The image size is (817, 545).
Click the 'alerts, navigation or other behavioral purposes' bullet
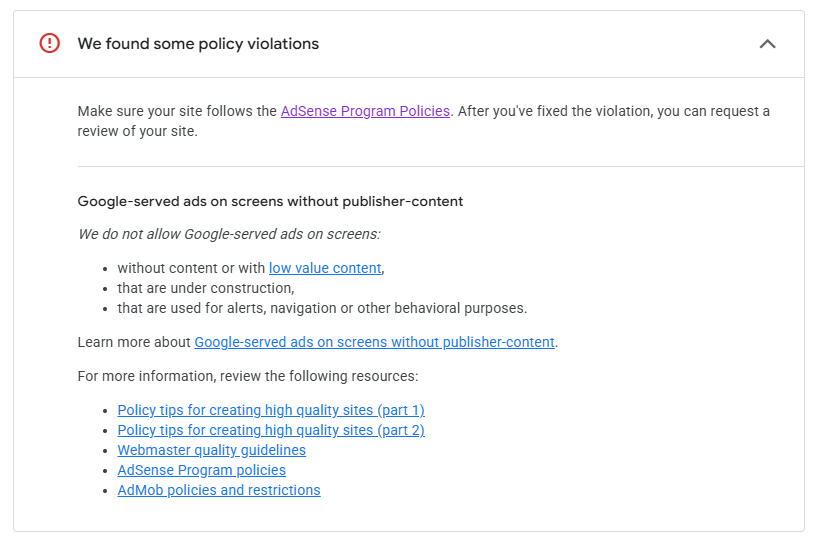point(322,308)
